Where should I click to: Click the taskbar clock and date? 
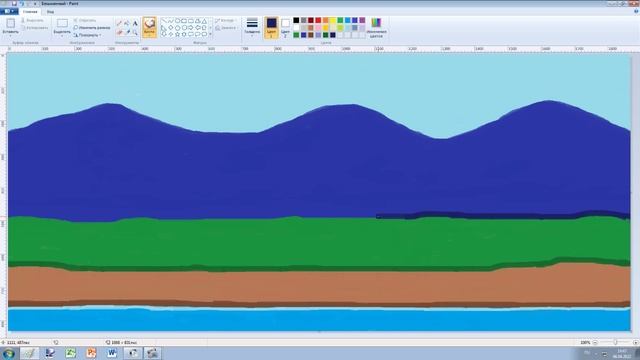click(622, 353)
